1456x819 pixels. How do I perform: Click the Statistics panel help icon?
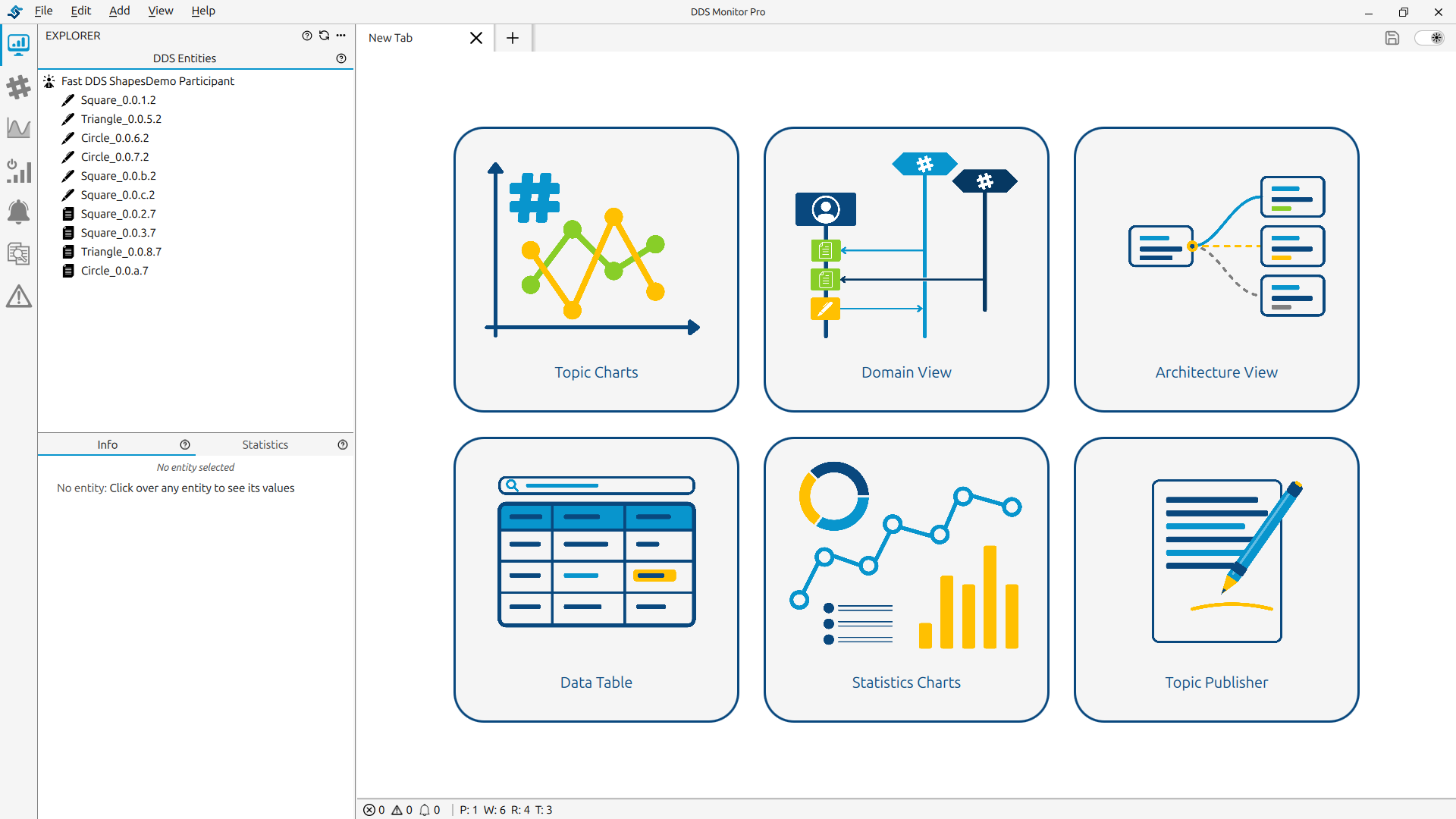coord(343,445)
